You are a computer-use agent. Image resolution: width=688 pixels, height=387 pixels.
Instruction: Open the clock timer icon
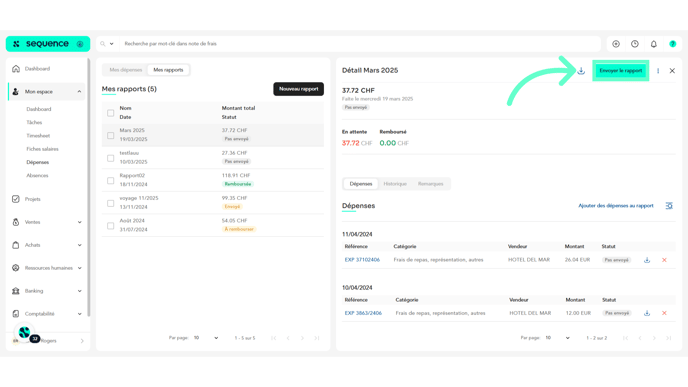click(635, 44)
